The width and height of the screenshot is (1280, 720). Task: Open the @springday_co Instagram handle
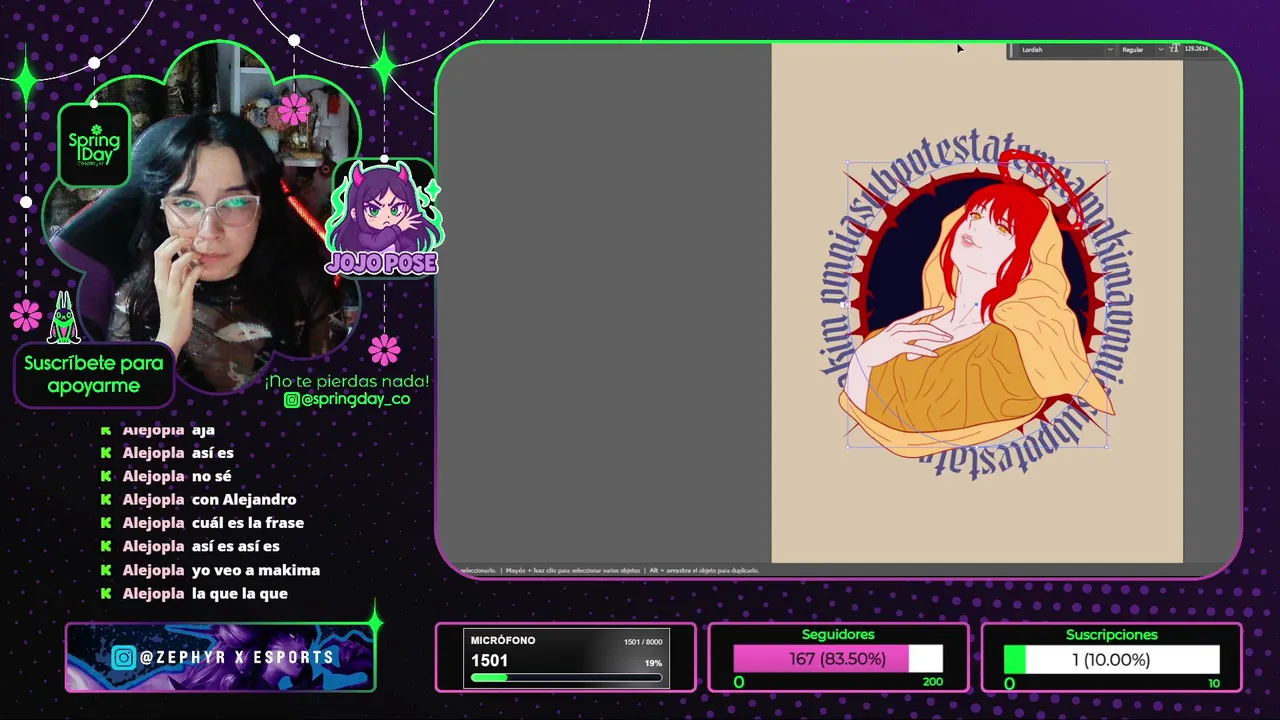(355, 399)
